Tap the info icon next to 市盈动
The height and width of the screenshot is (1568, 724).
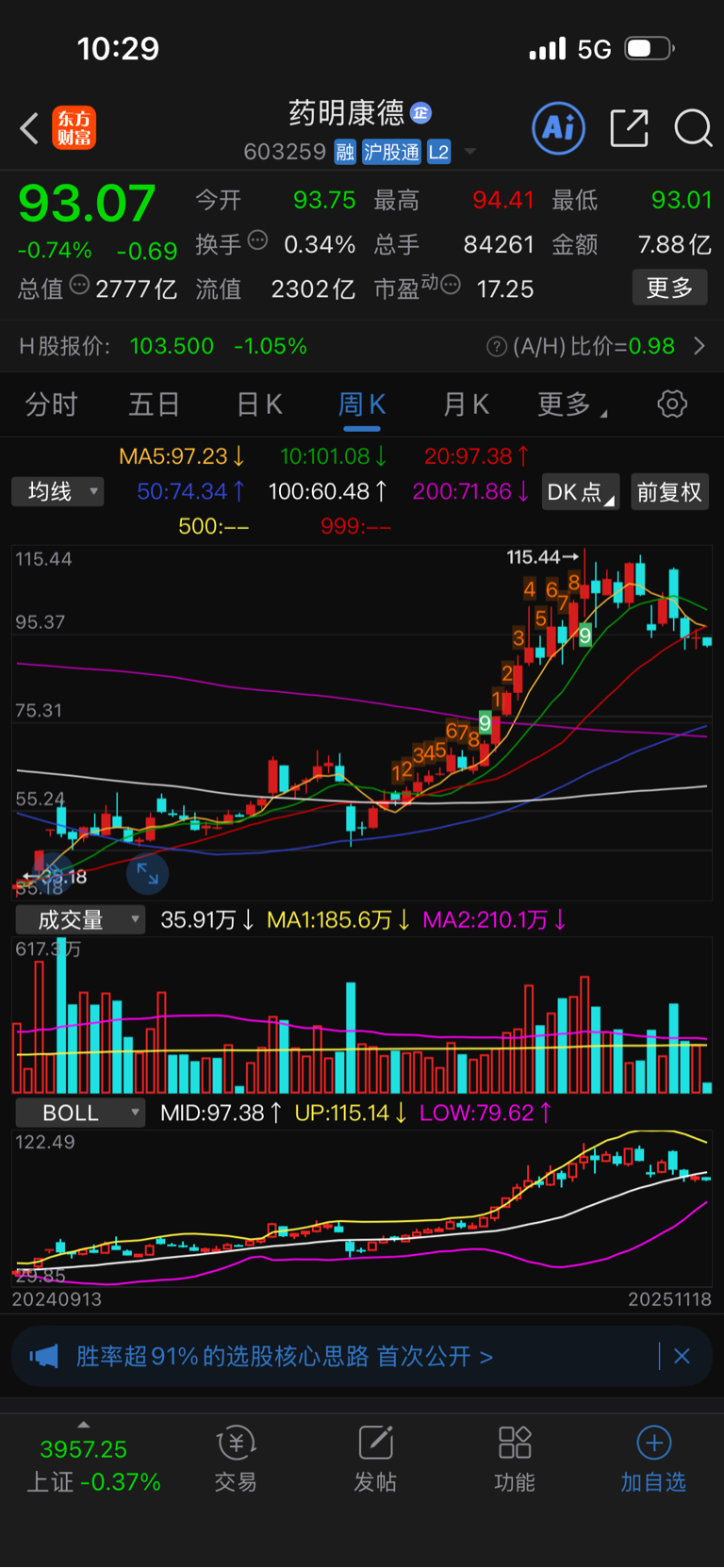pos(451,284)
